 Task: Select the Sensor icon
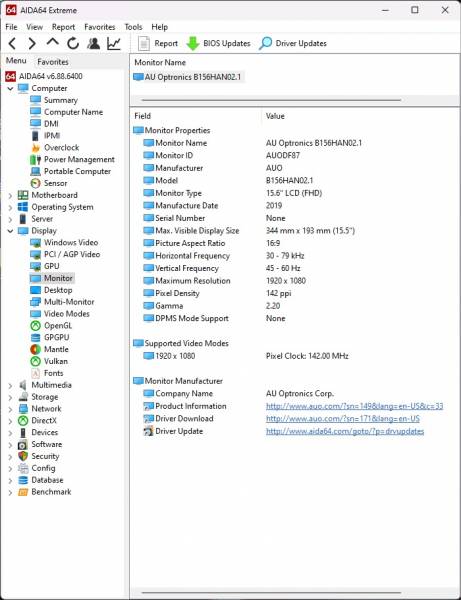tap(36, 183)
